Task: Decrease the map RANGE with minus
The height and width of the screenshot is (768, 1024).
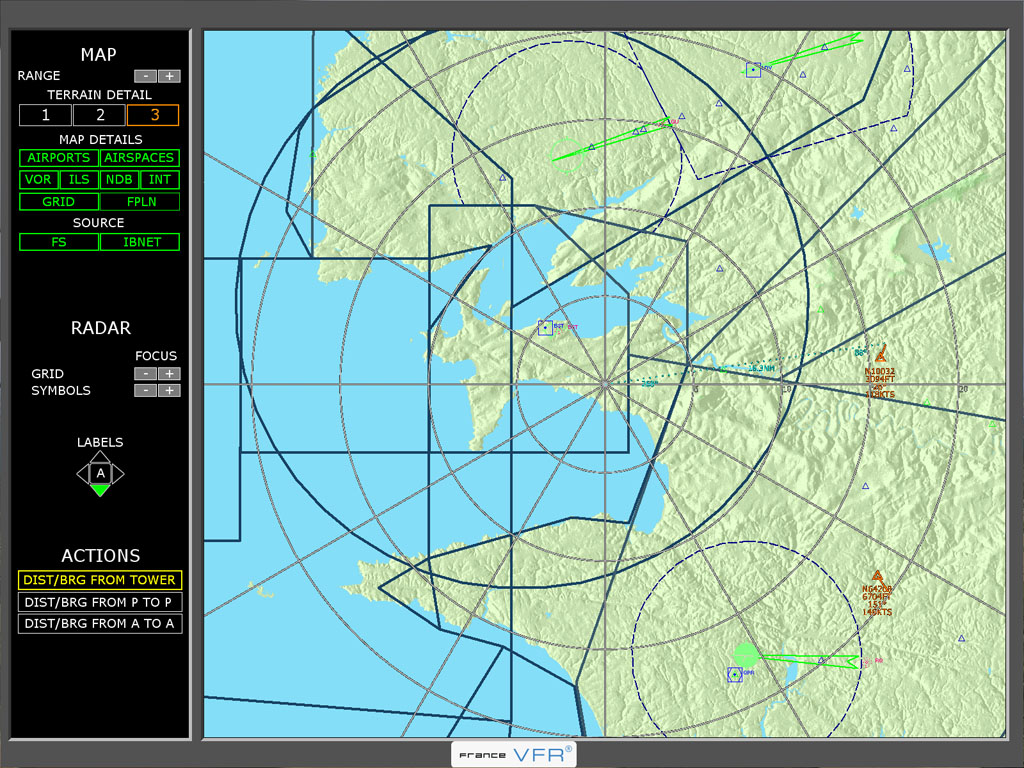Action: pos(145,76)
